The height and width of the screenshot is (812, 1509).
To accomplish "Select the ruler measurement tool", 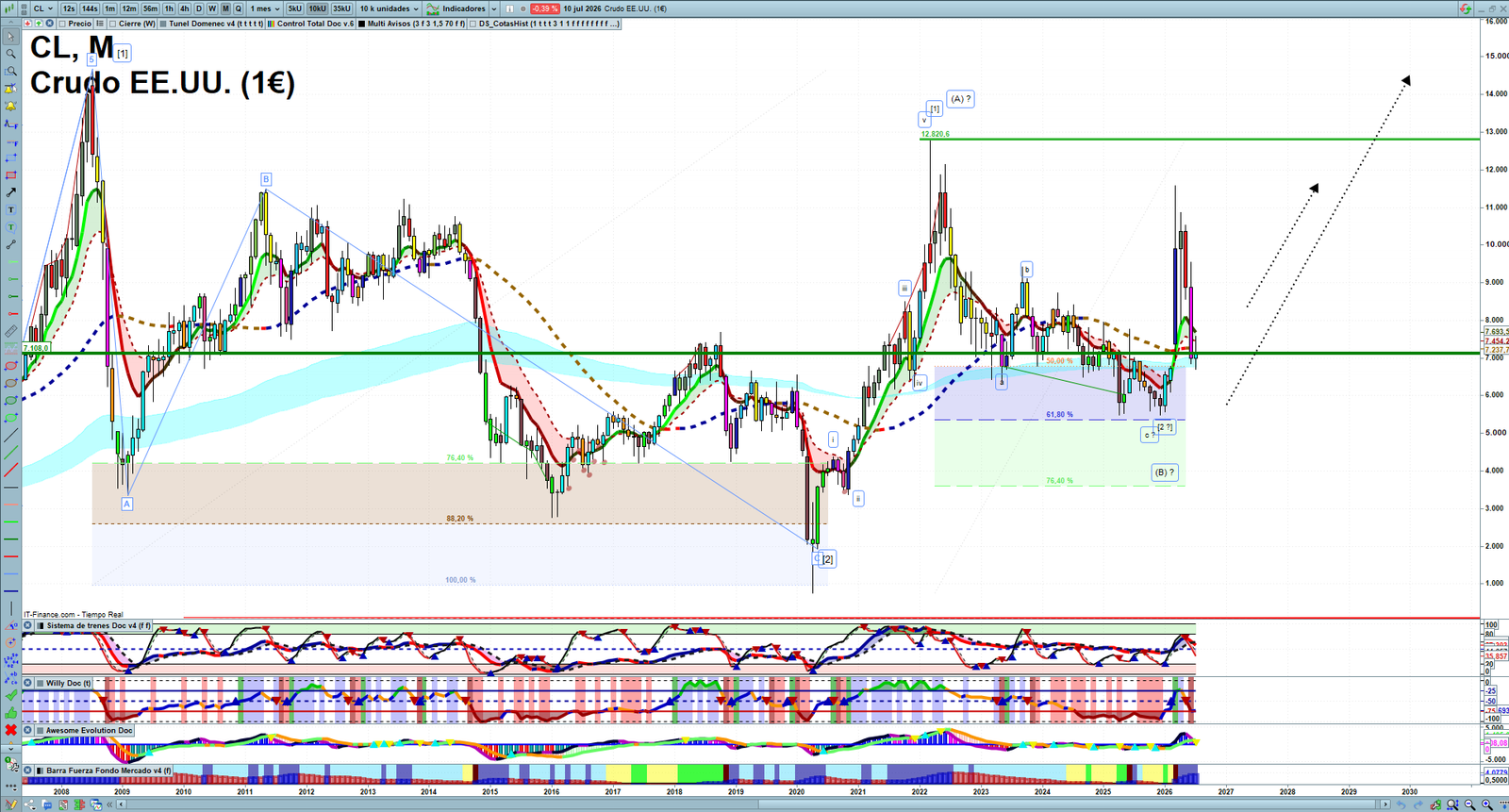I will (10, 331).
